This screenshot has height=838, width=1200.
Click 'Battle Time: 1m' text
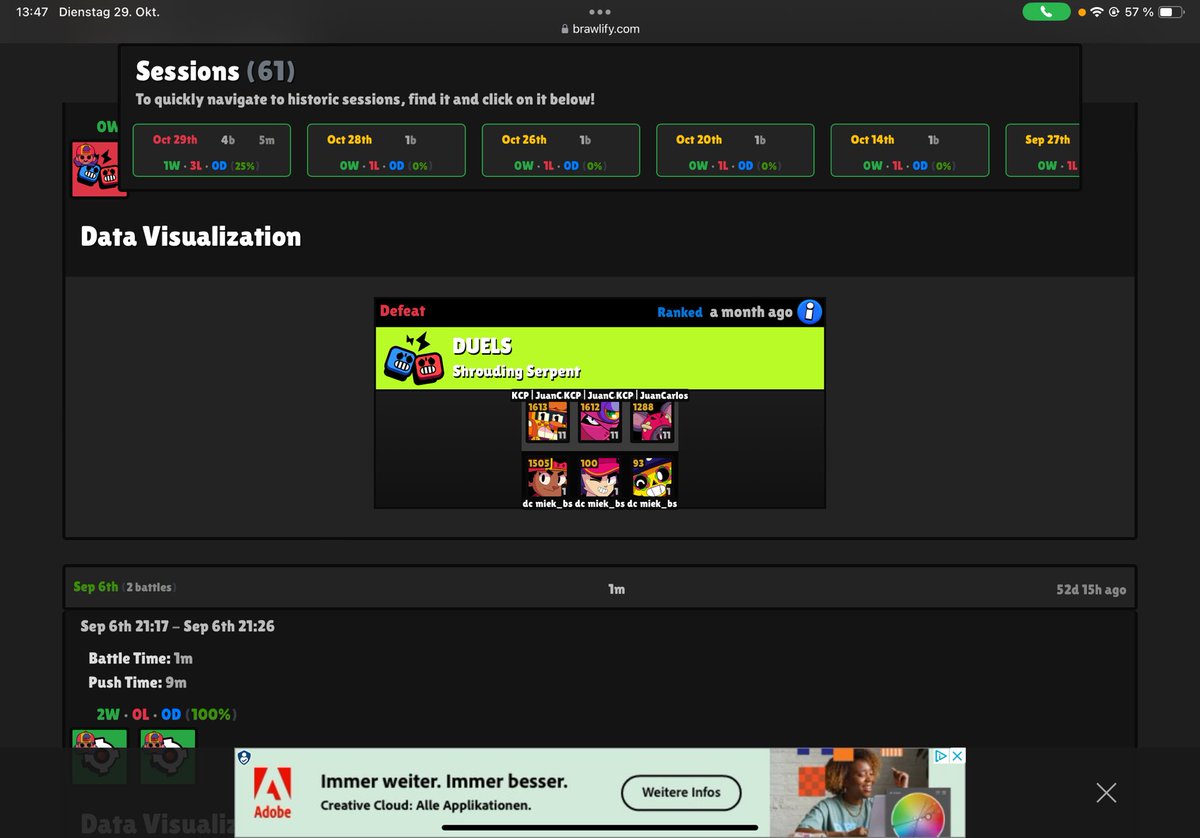(141, 658)
